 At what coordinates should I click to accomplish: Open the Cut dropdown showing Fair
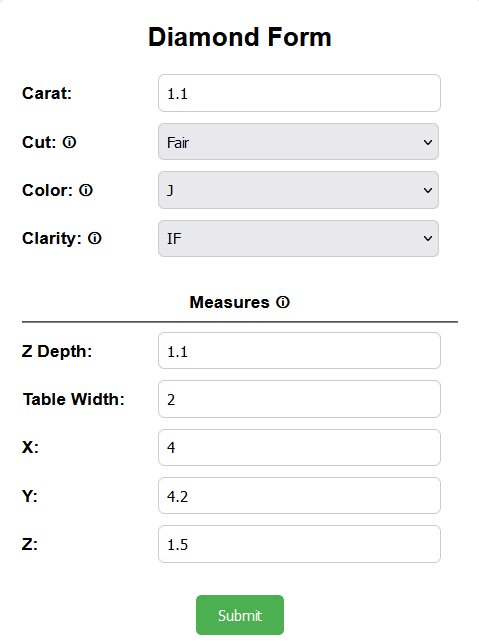tap(299, 142)
